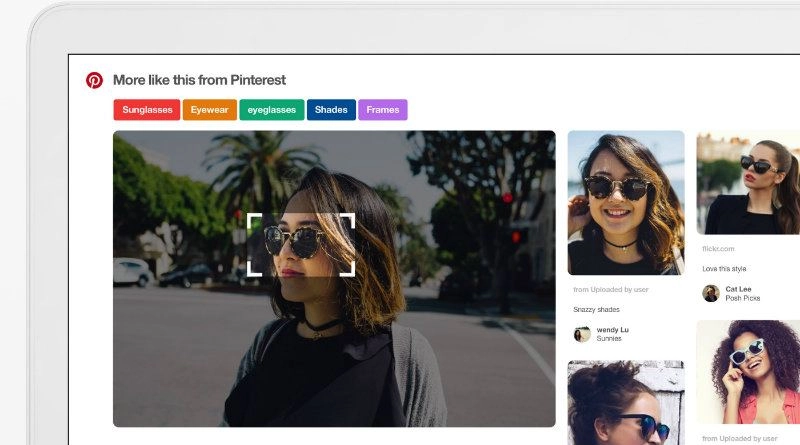The image size is (800, 445).
Task: Select the purple Frames tag
Action: click(383, 110)
